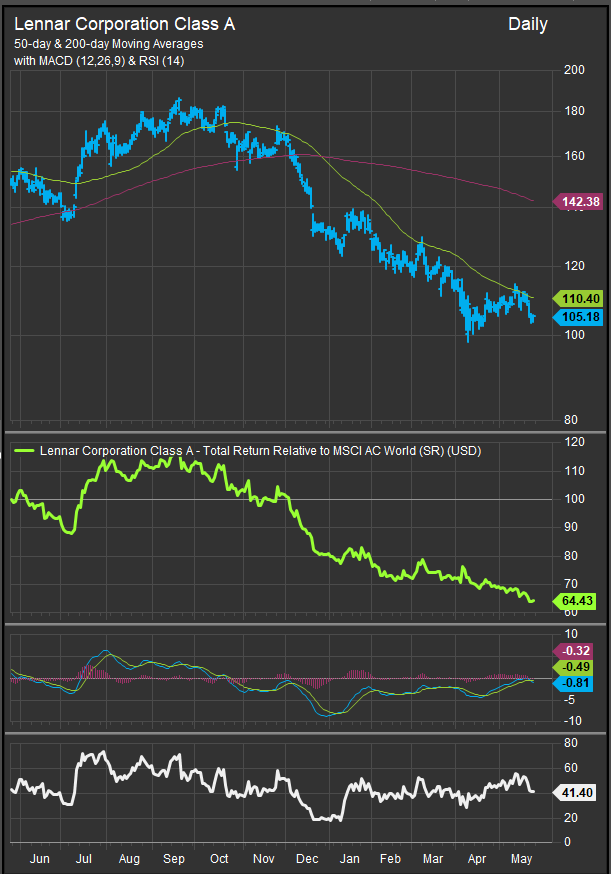This screenshot has width=611, height=874.
Task: Click the Lennar Corporation Class A title
Action: pyautogui.click(x=125, y=24)
